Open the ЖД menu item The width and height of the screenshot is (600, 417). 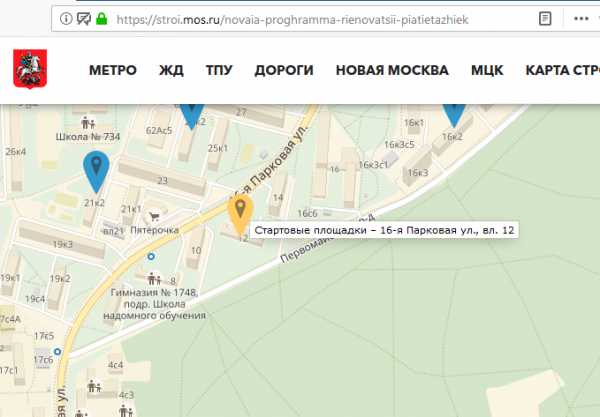(171, 71)
